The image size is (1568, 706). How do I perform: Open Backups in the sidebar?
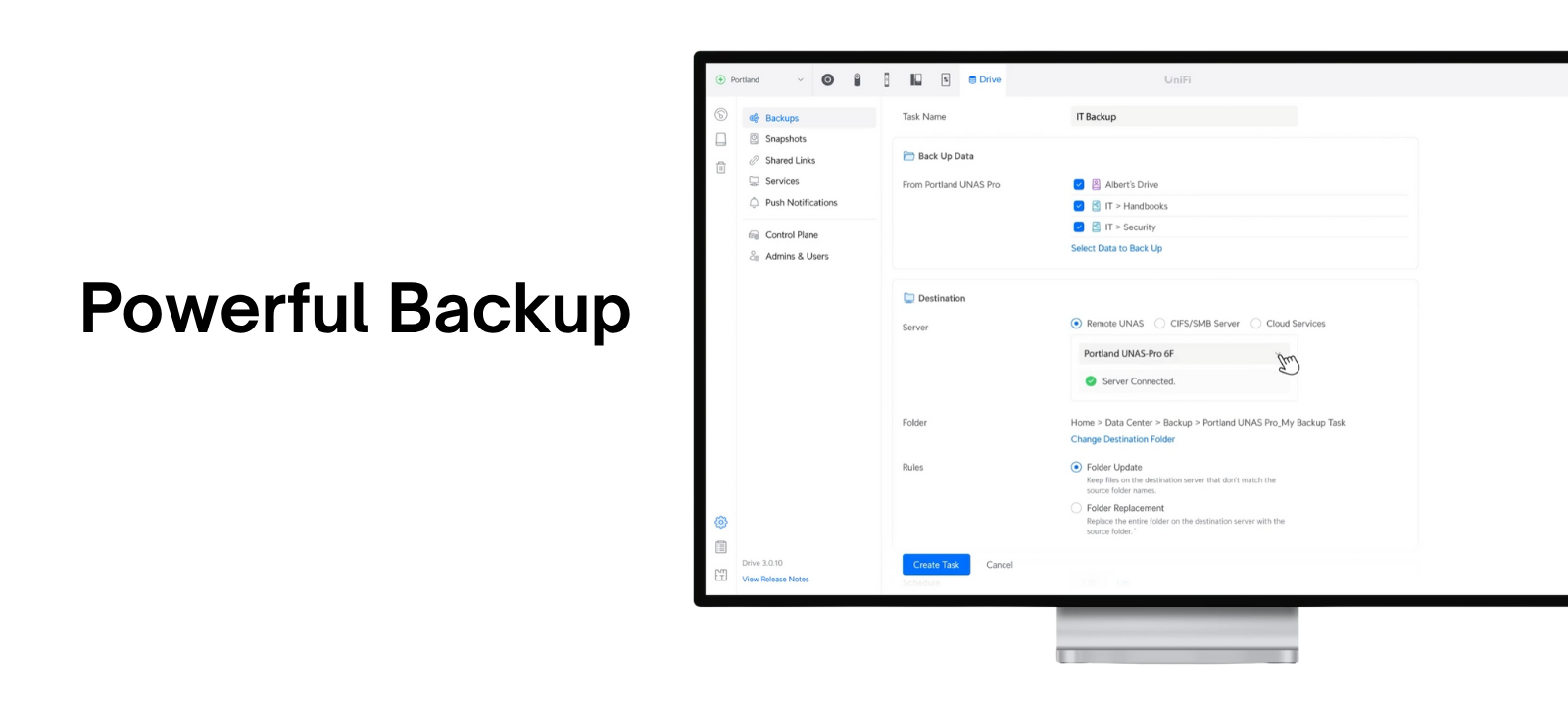[808, 118]
